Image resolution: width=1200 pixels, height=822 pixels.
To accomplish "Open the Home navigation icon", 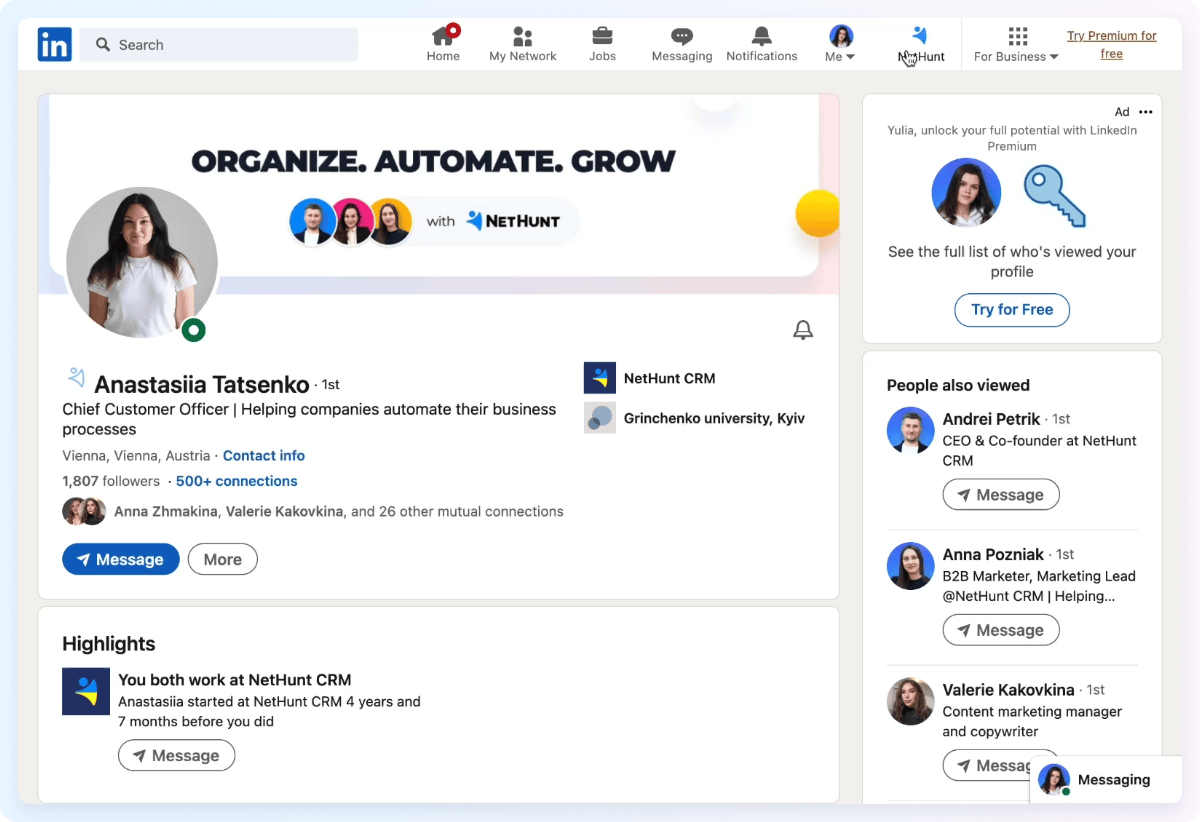I will click(x=444, y=36).
